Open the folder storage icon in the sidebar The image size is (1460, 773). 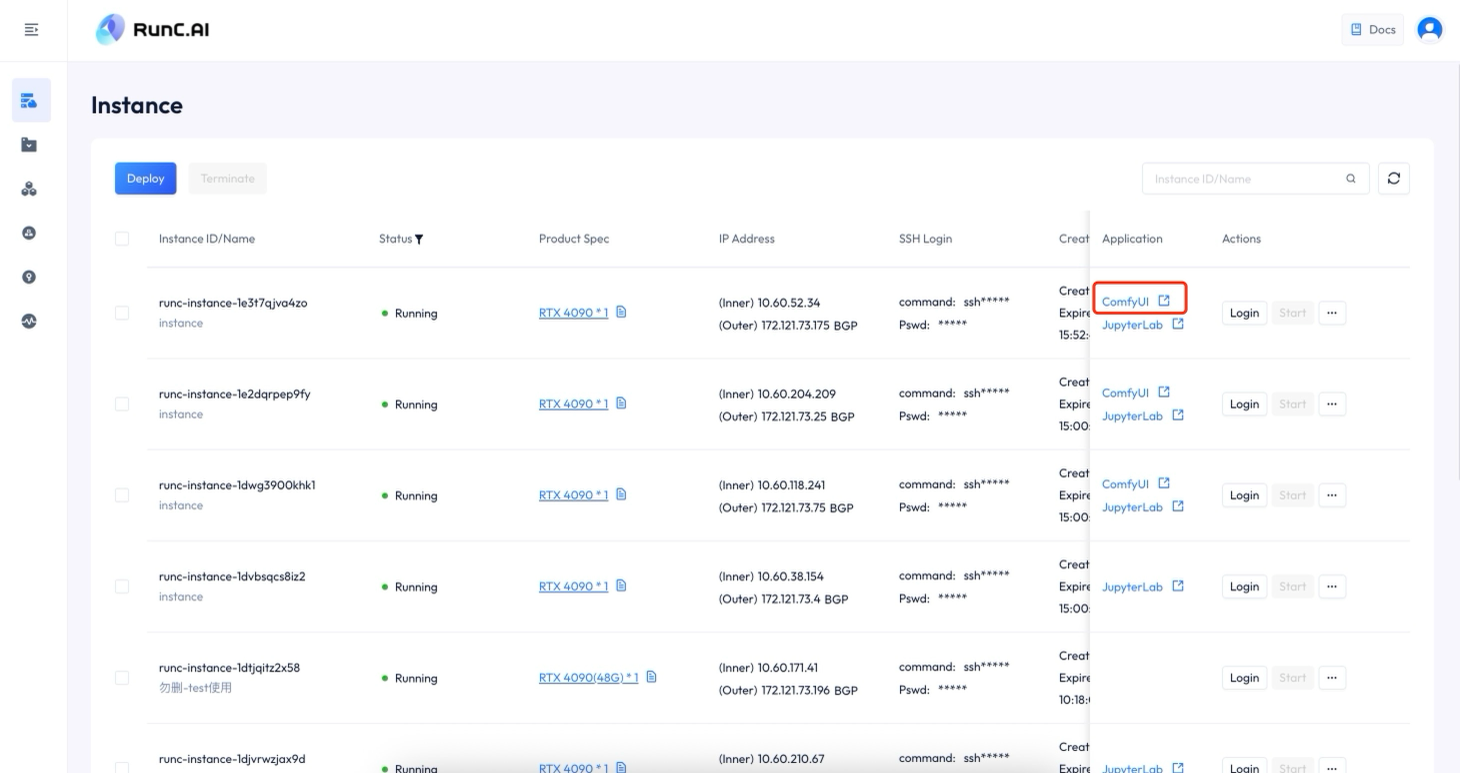[29, 145]
